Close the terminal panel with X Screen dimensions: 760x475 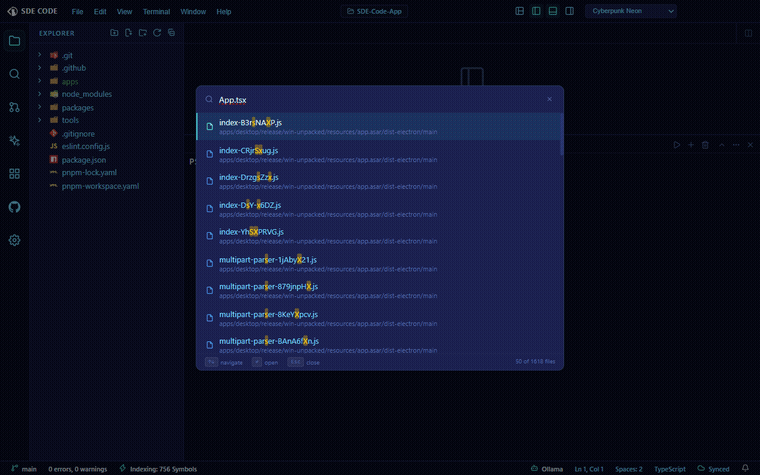coord(750,145)
